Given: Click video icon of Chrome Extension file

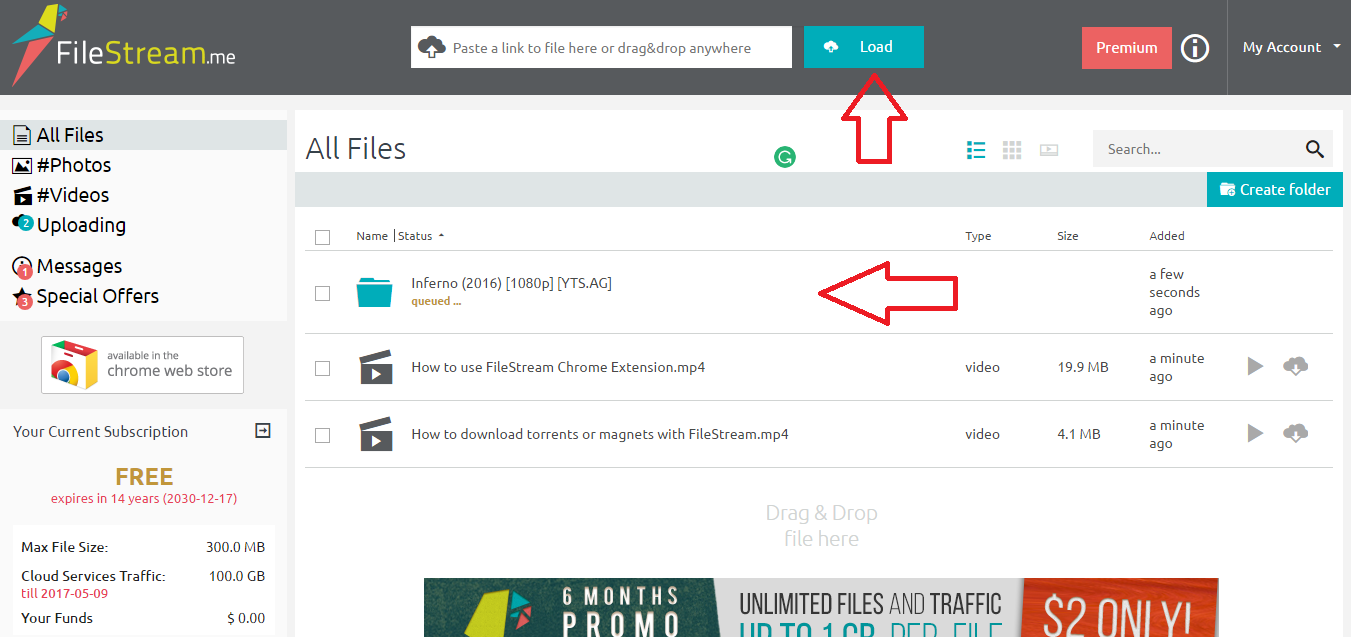Looking at the screenshot, I should [375, 367].
